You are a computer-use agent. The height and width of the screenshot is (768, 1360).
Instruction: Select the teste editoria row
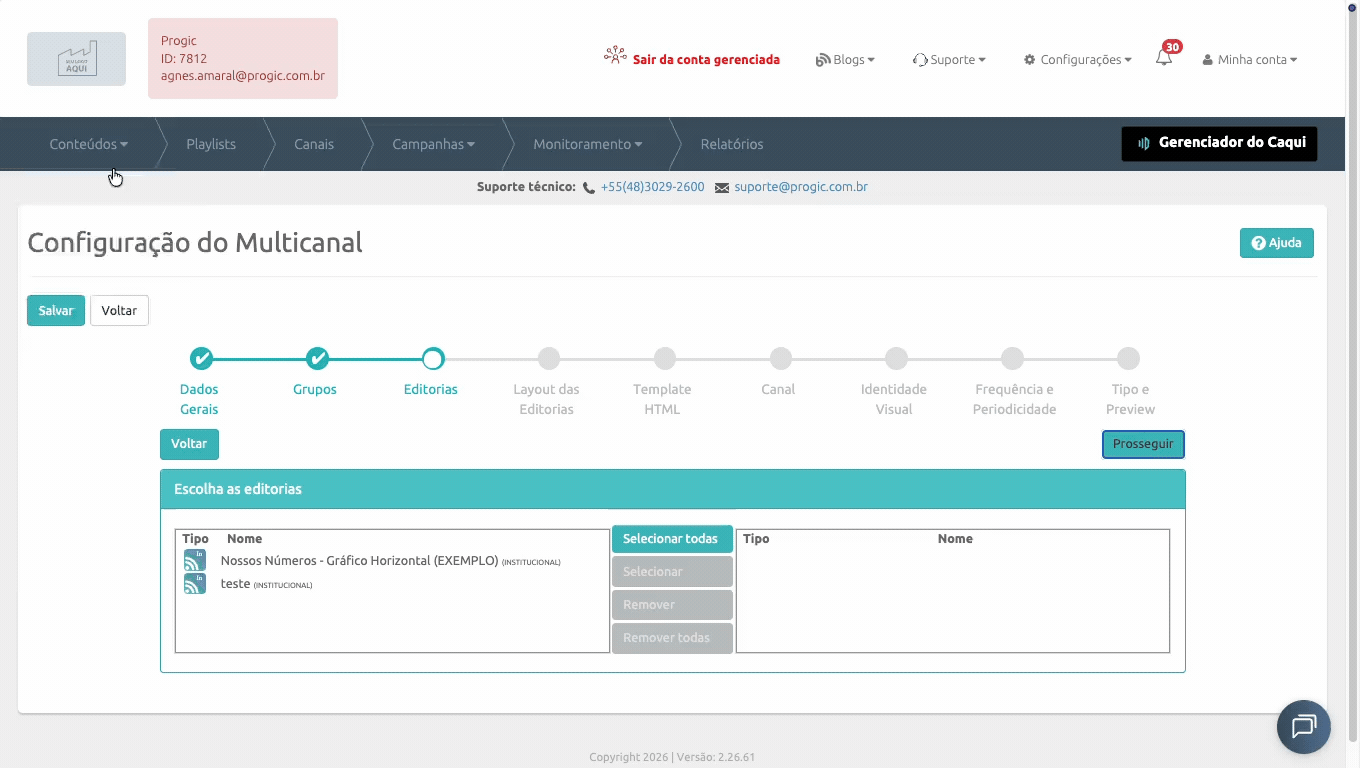(392, 584)
